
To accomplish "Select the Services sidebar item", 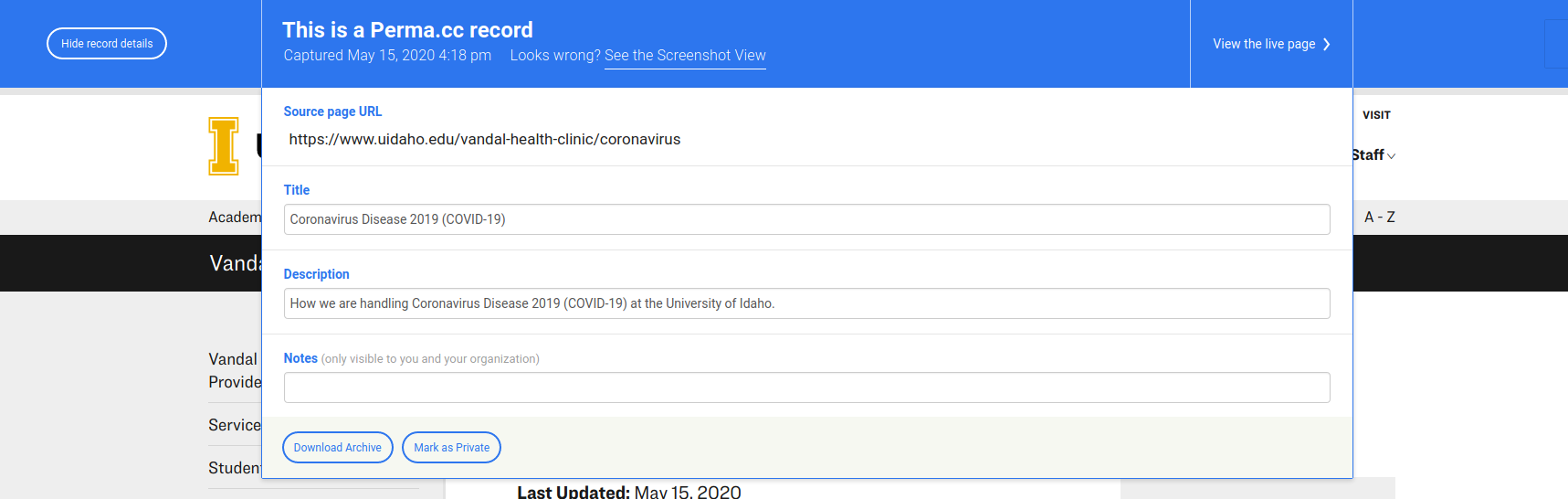I will 235,425.
